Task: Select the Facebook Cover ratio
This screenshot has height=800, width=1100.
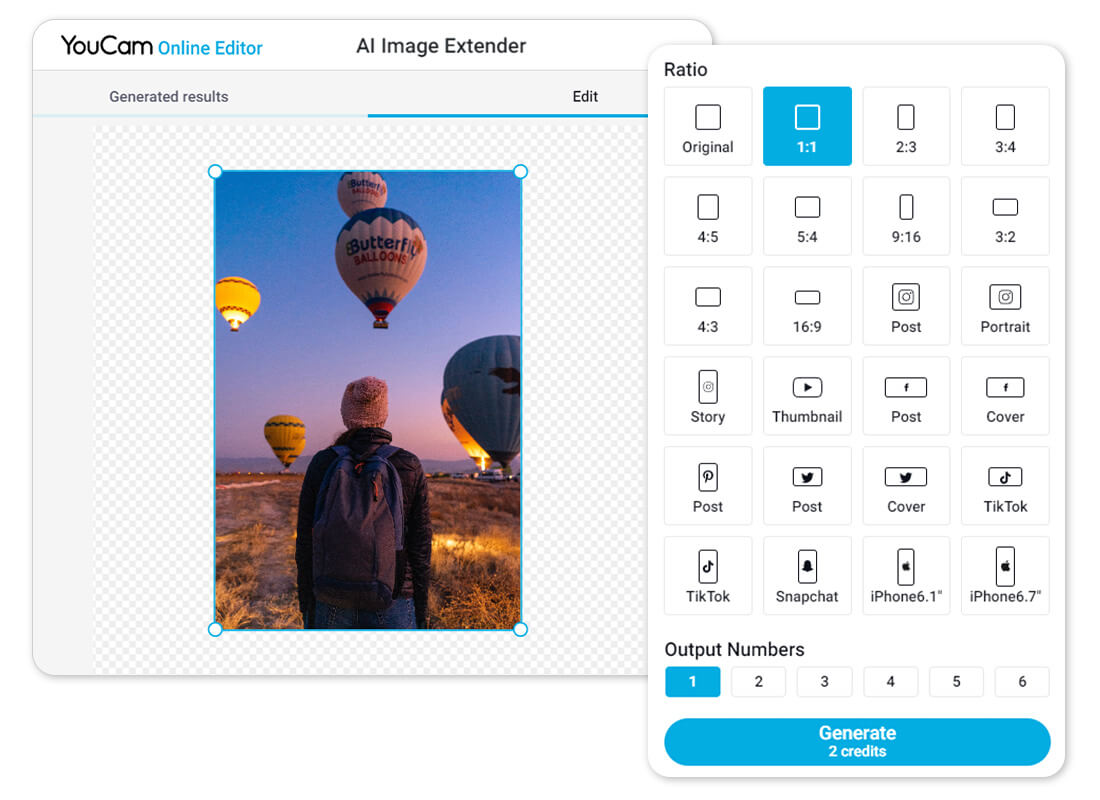Action: [x=1005, y=396]
